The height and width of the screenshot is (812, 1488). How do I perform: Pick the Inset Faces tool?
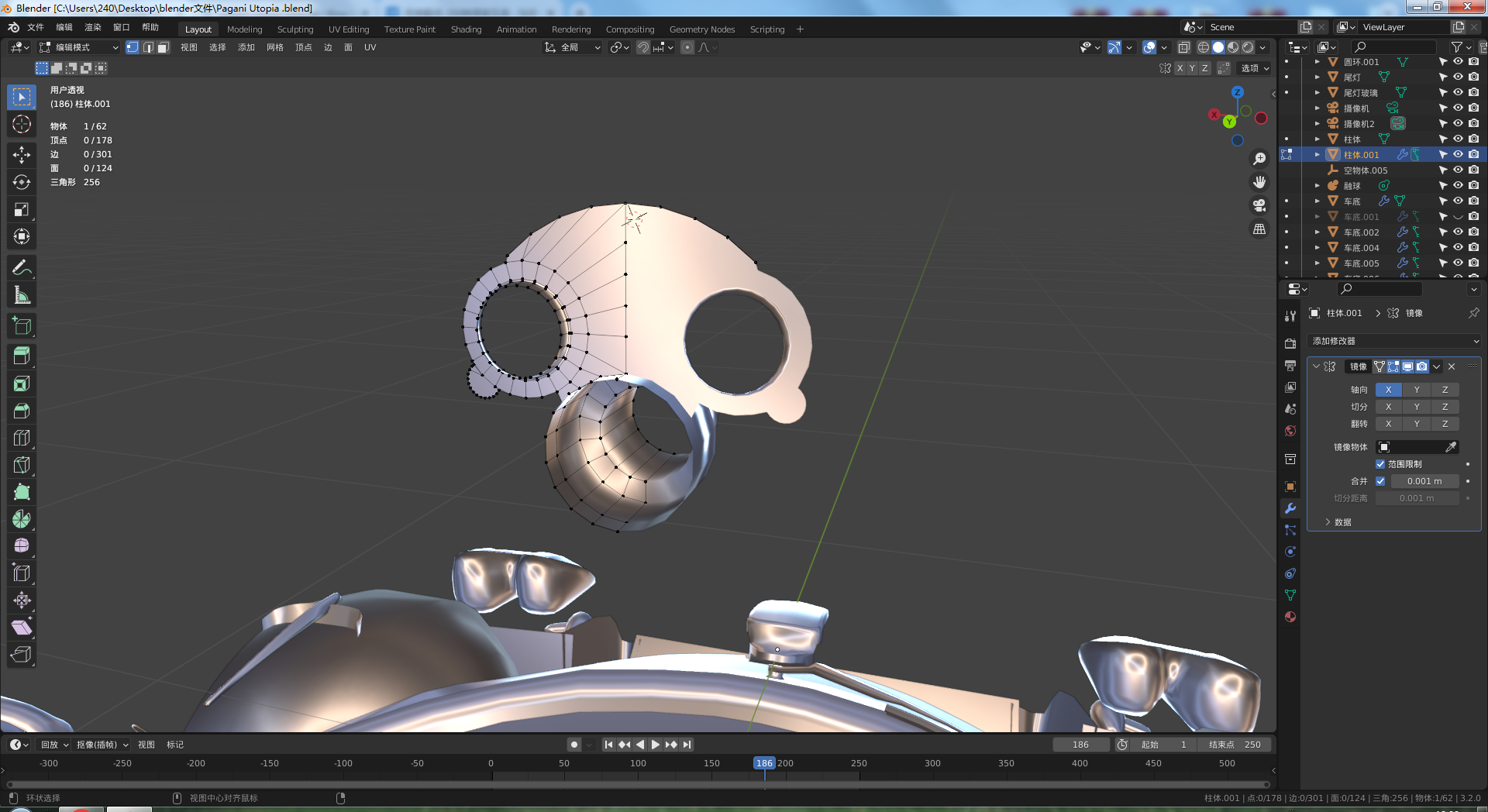click(x=22, y=384)
